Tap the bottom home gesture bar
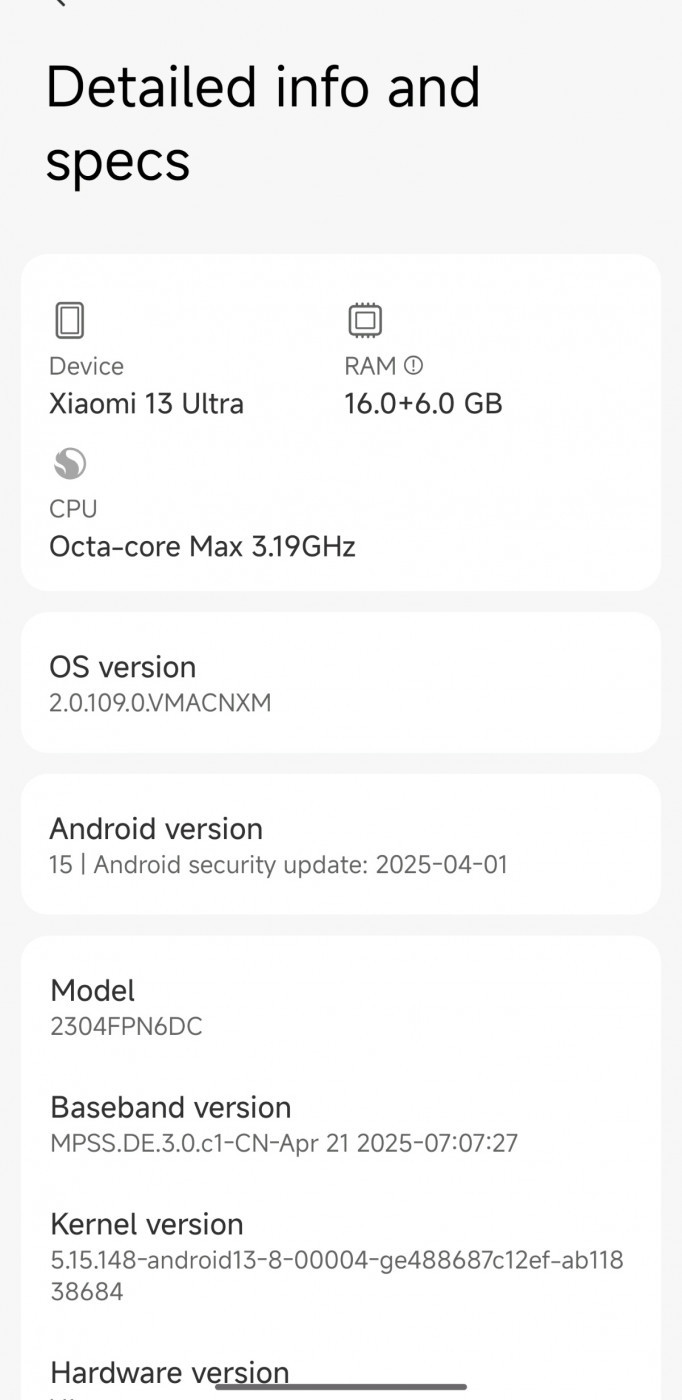Image resolution: width=682 pixels, height=1400 pixels. pyautogui.click(x=341, y=1386)
